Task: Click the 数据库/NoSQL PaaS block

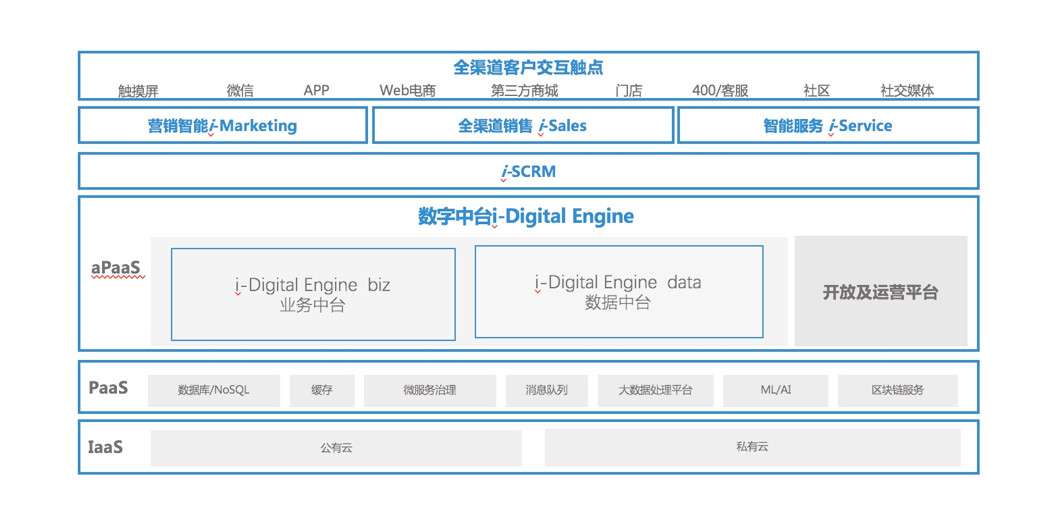Action: pos(213,390)
